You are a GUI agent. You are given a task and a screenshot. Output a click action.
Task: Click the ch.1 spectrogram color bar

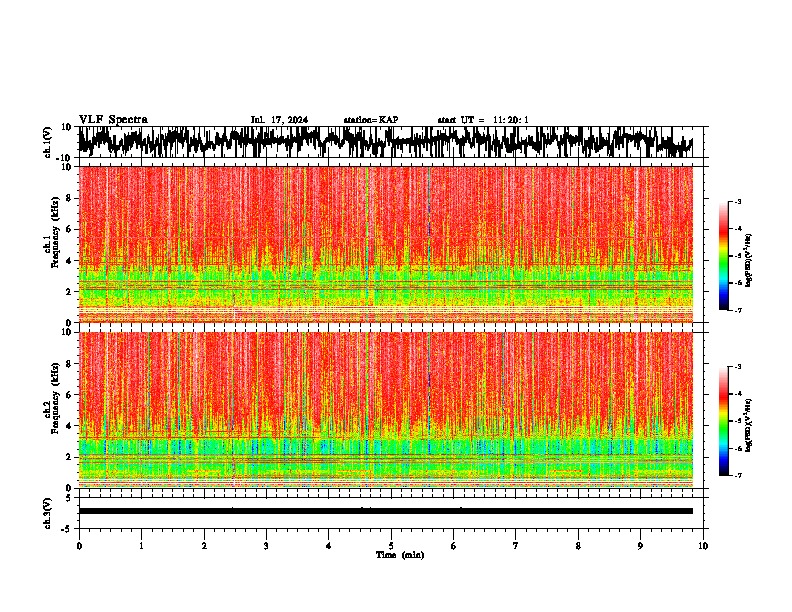(723, 256)
